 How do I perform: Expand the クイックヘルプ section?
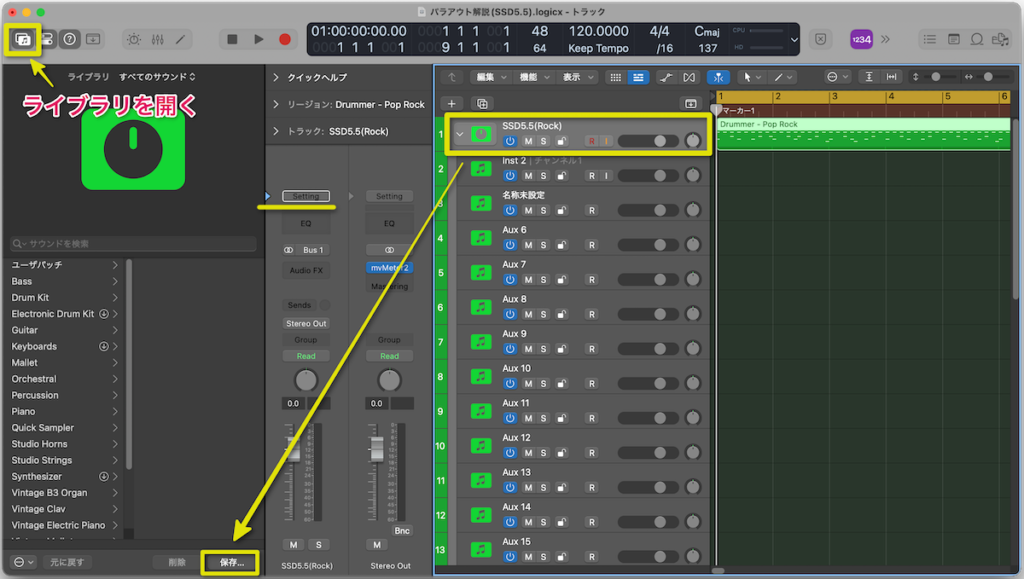[276, 77]
